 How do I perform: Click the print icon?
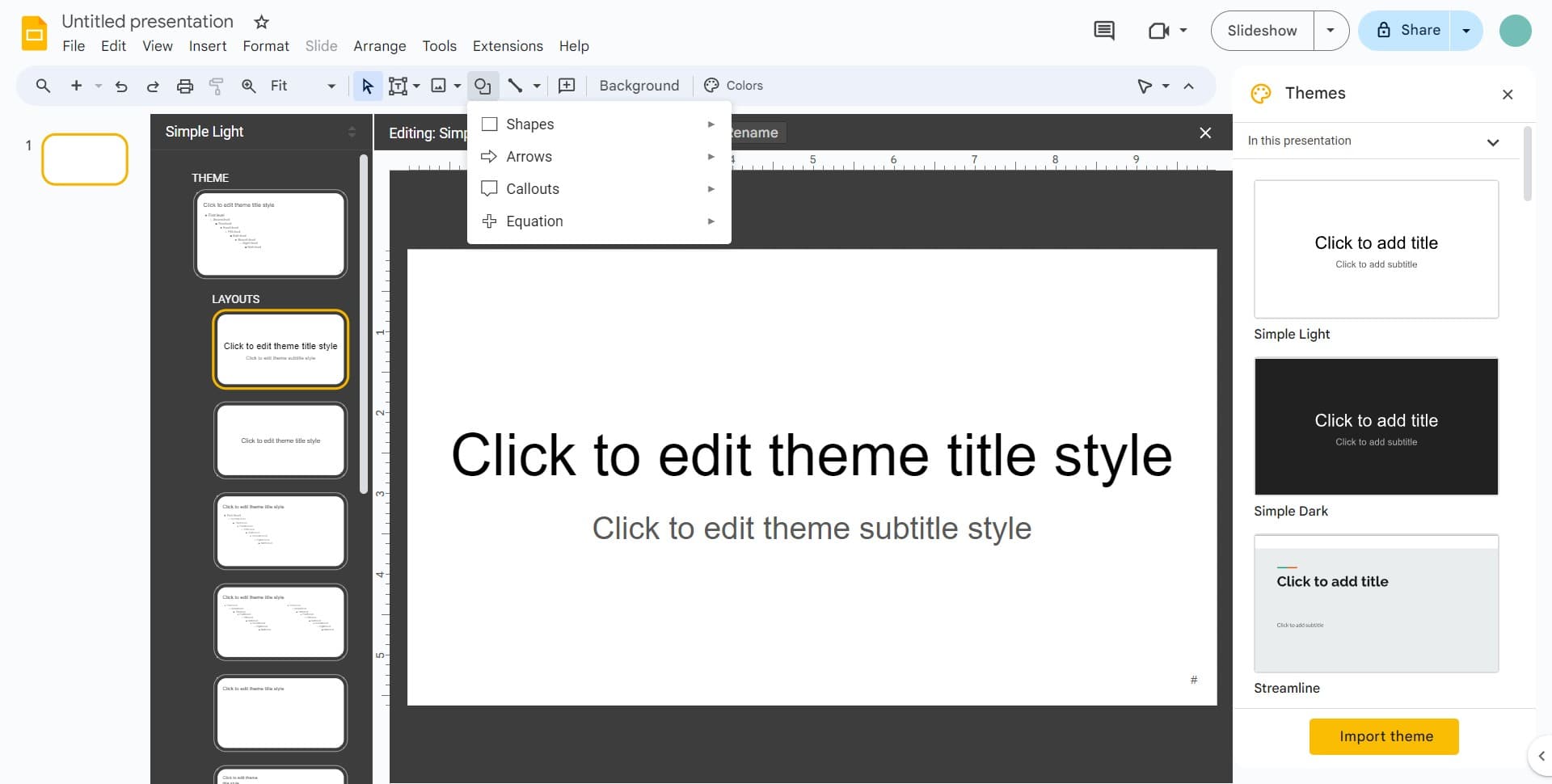pyautogui.click(x=185, y=86)
